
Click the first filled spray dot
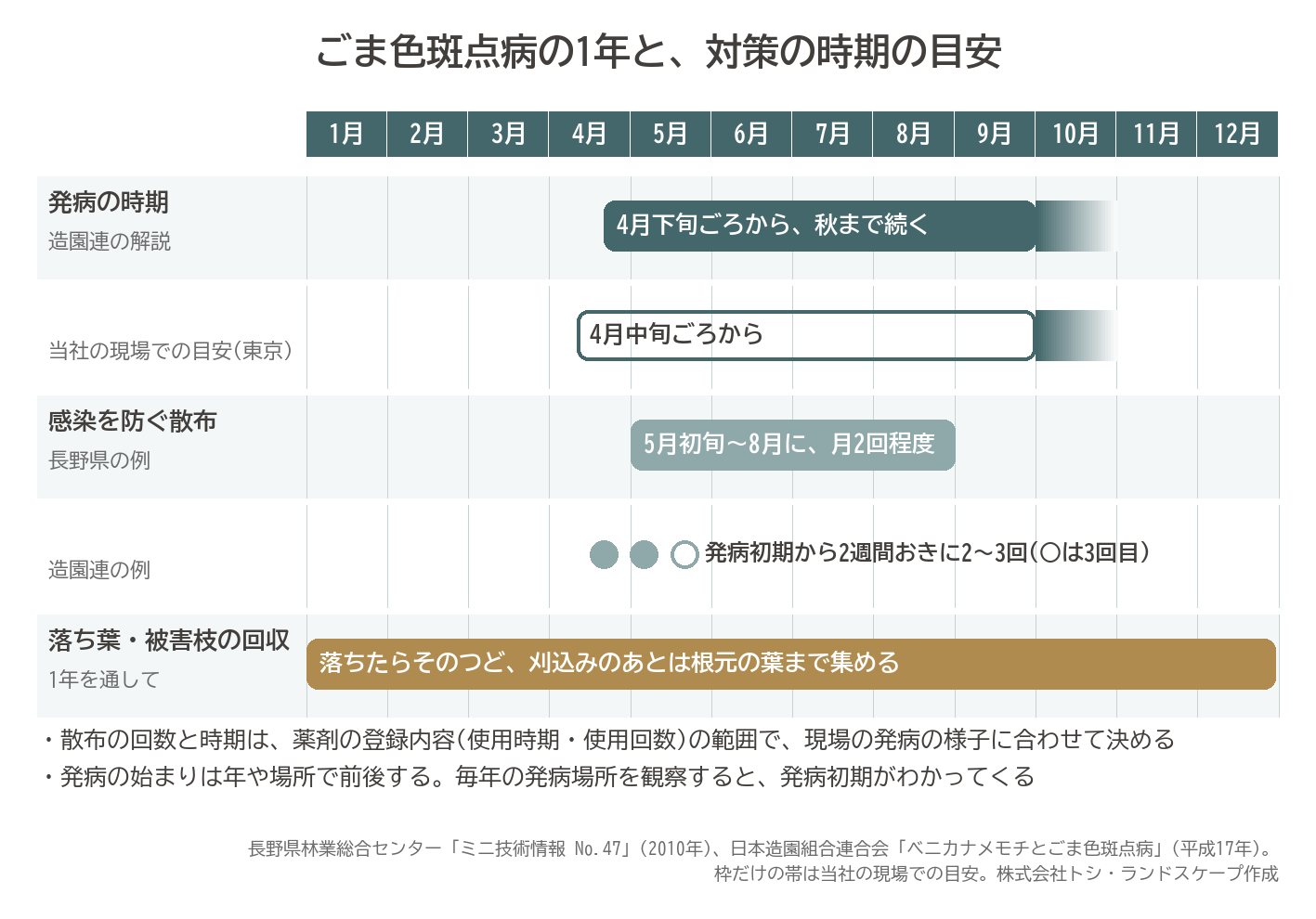[604, 554]
